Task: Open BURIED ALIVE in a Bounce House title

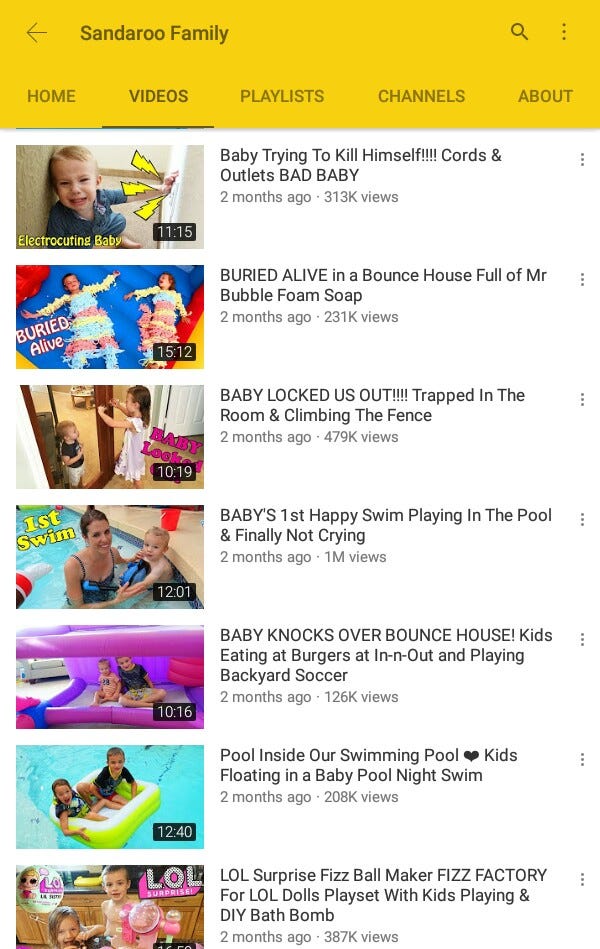Action: (x=383, y=285)
